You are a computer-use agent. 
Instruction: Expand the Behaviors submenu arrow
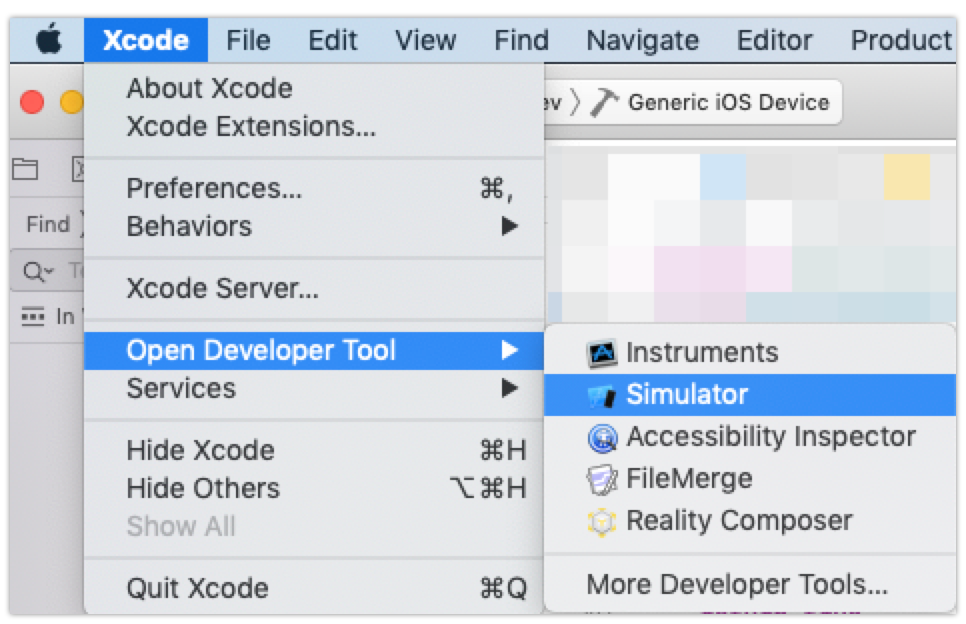coord(509,226)
